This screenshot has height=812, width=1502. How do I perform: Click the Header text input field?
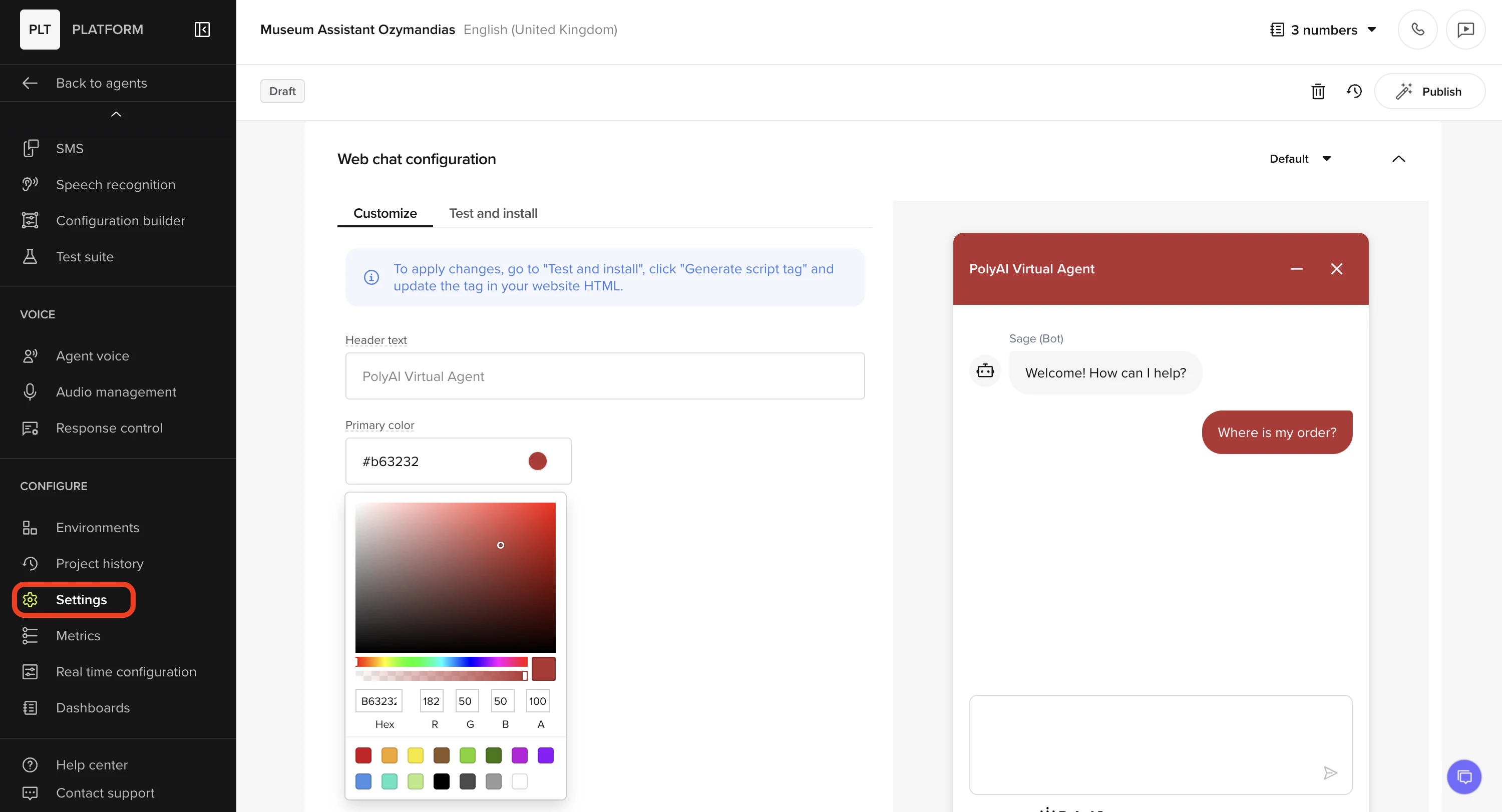(x=605, y=376)
